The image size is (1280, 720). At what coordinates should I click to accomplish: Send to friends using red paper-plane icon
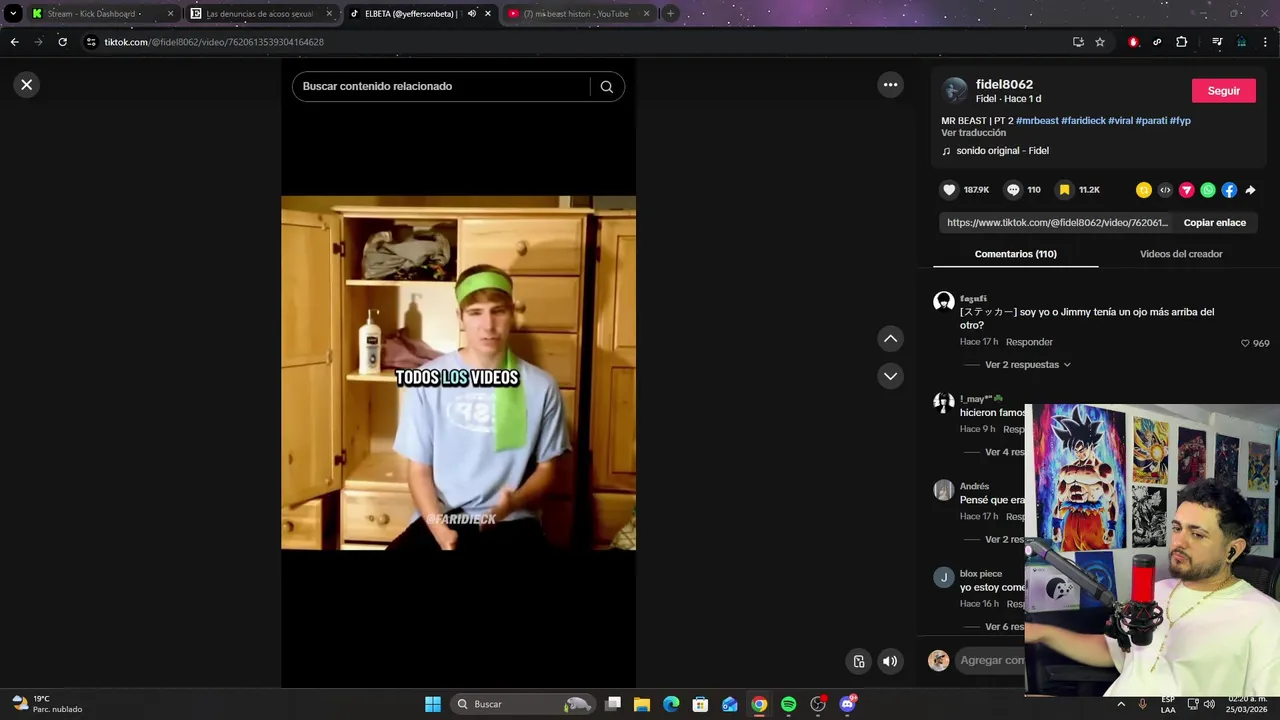click(1187, 190)
